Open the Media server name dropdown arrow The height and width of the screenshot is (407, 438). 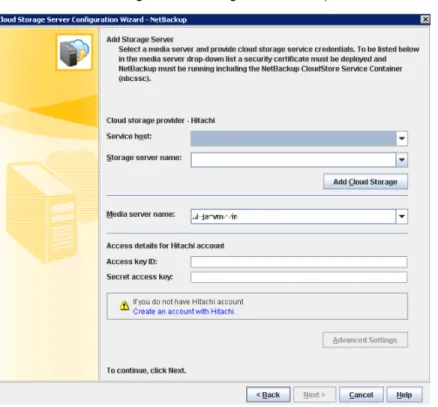(x=402, y=217)
